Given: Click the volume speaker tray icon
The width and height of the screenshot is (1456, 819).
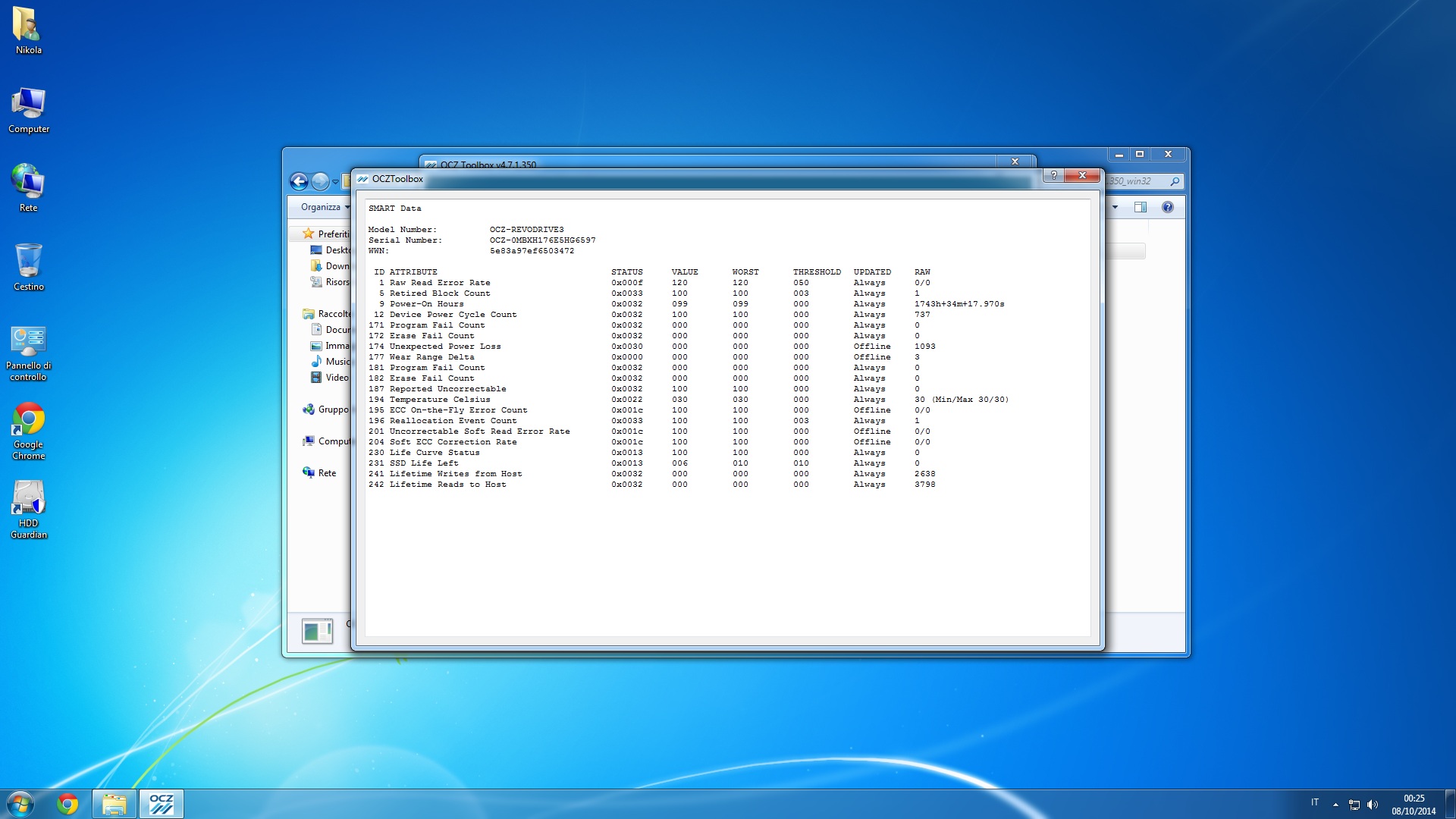Looking at the screenshot, I should (1373, 805).
